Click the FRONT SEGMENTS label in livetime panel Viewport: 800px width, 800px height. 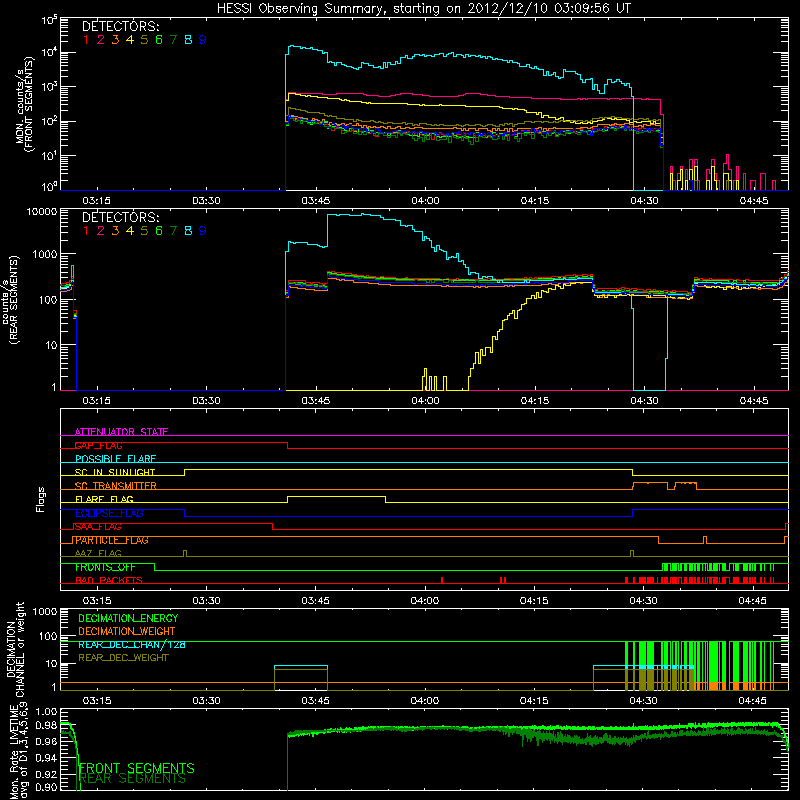136,768
